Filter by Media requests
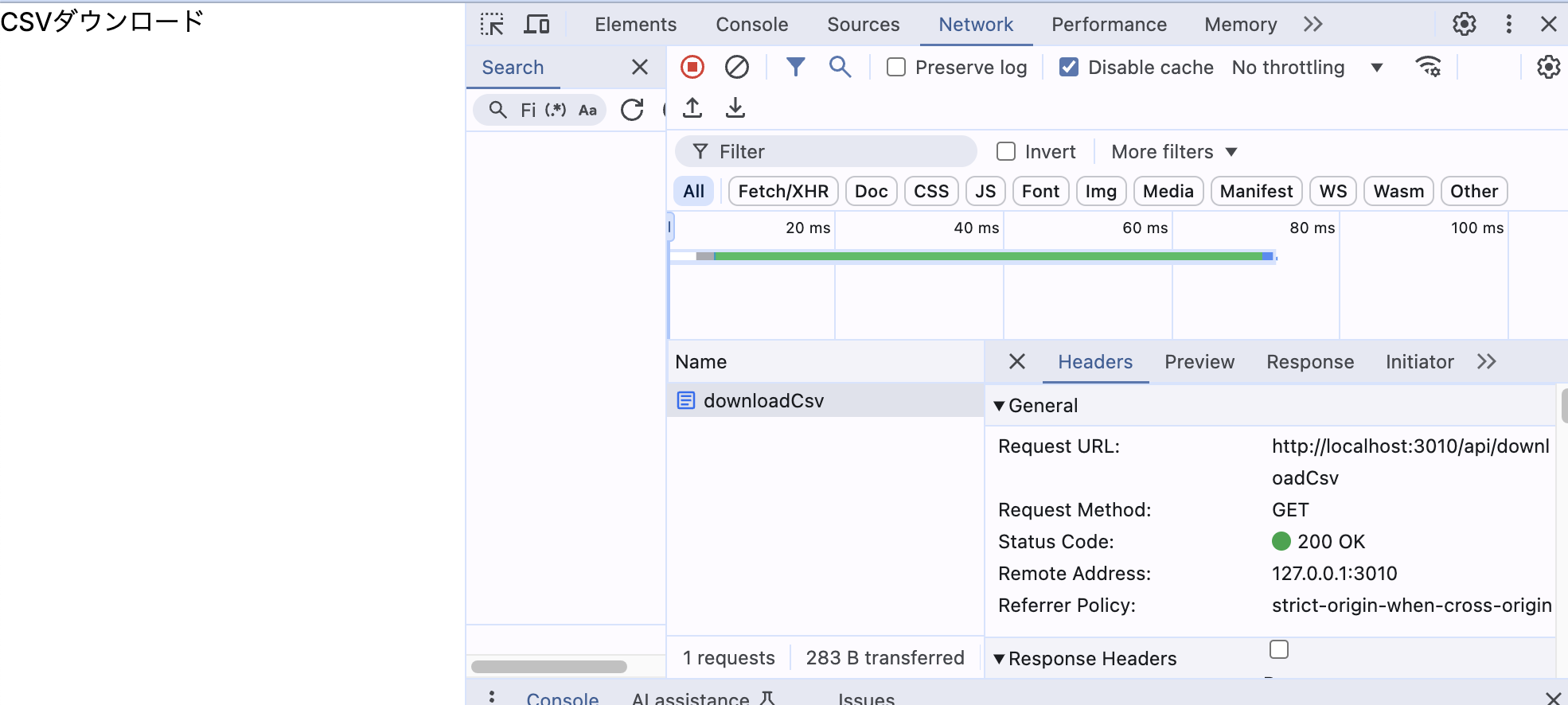This screenshot has width=1568, height=705. coord(1168,191)
